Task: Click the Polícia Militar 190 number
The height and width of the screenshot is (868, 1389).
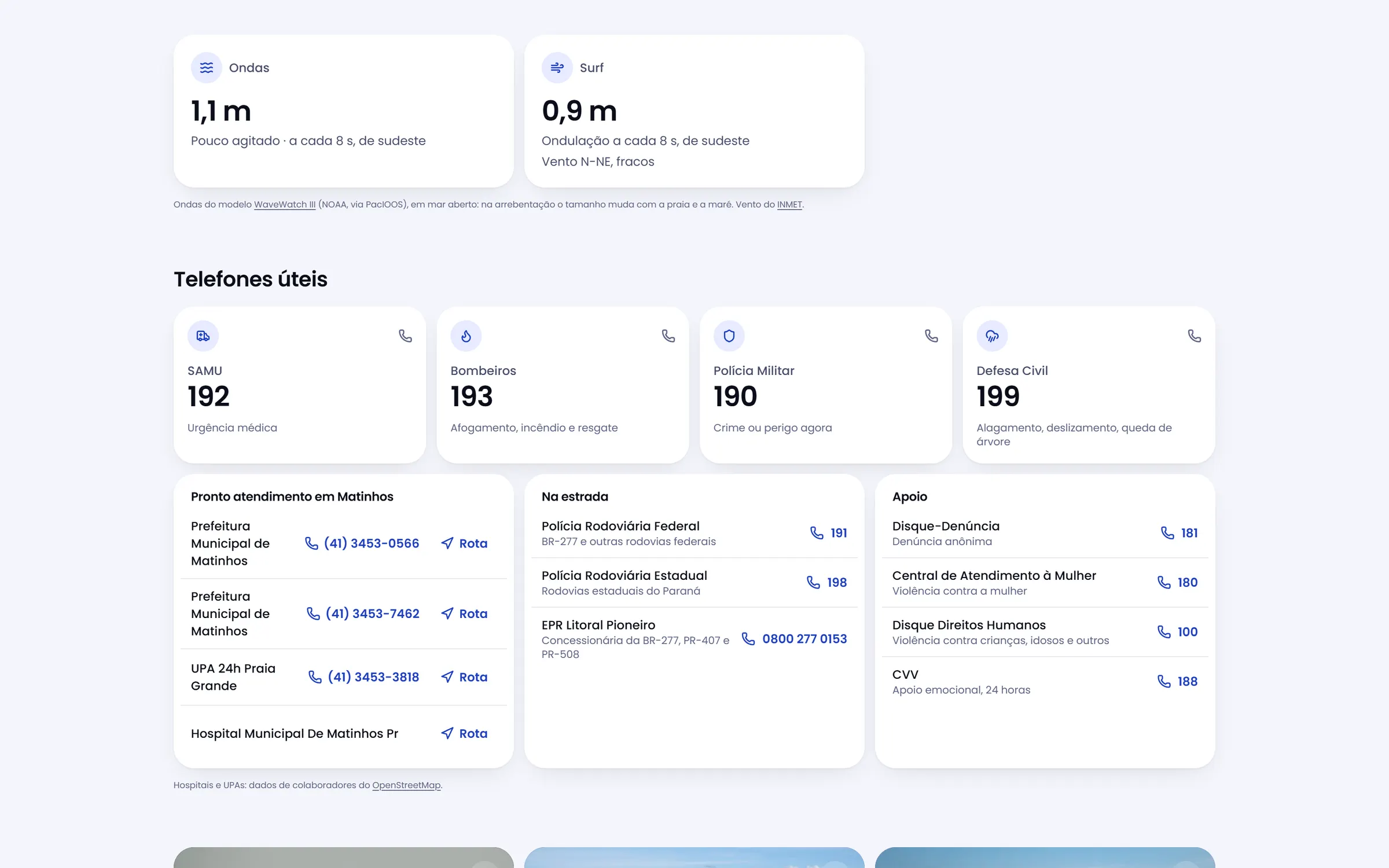Action: (x=735, y=396)
